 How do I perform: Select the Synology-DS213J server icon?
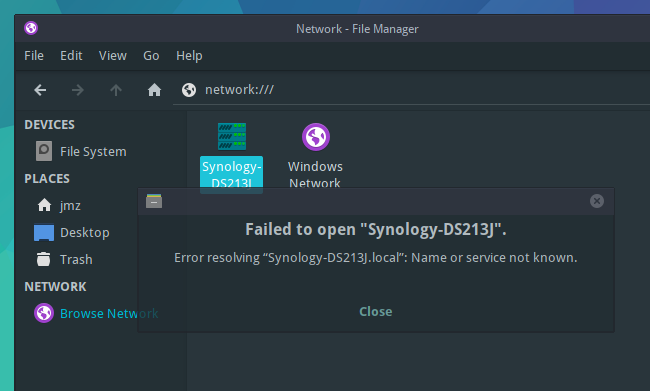(x=232, y=136)
